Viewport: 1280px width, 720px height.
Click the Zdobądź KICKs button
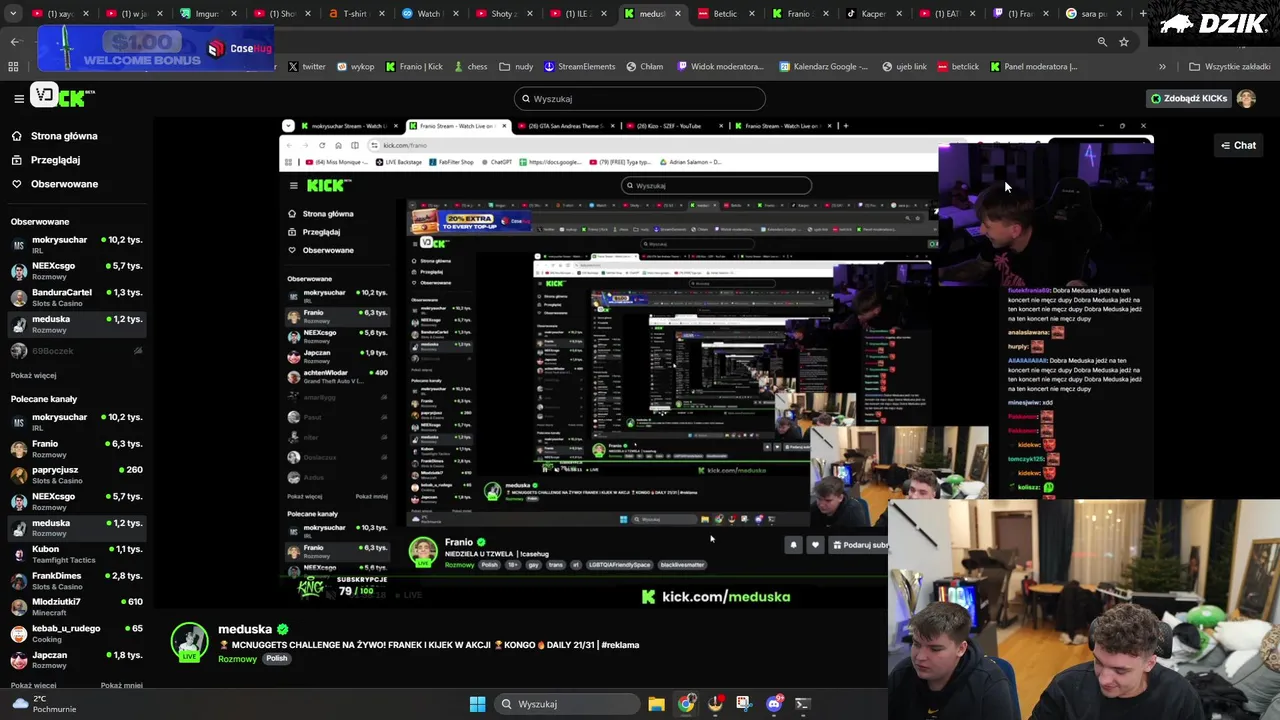coord(1189,99)
